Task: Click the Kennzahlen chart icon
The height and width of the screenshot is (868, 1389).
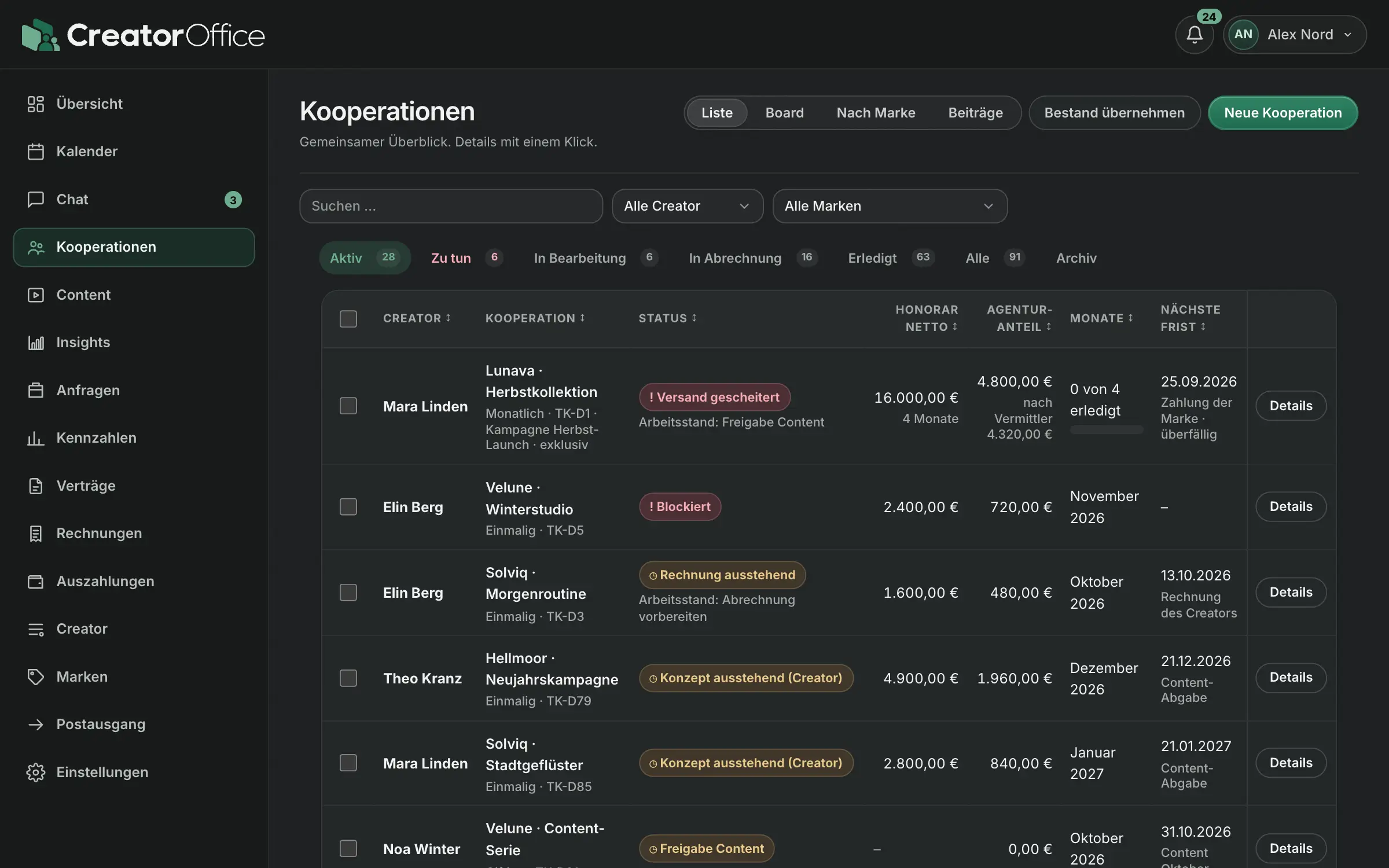Action: coord(36,438)
